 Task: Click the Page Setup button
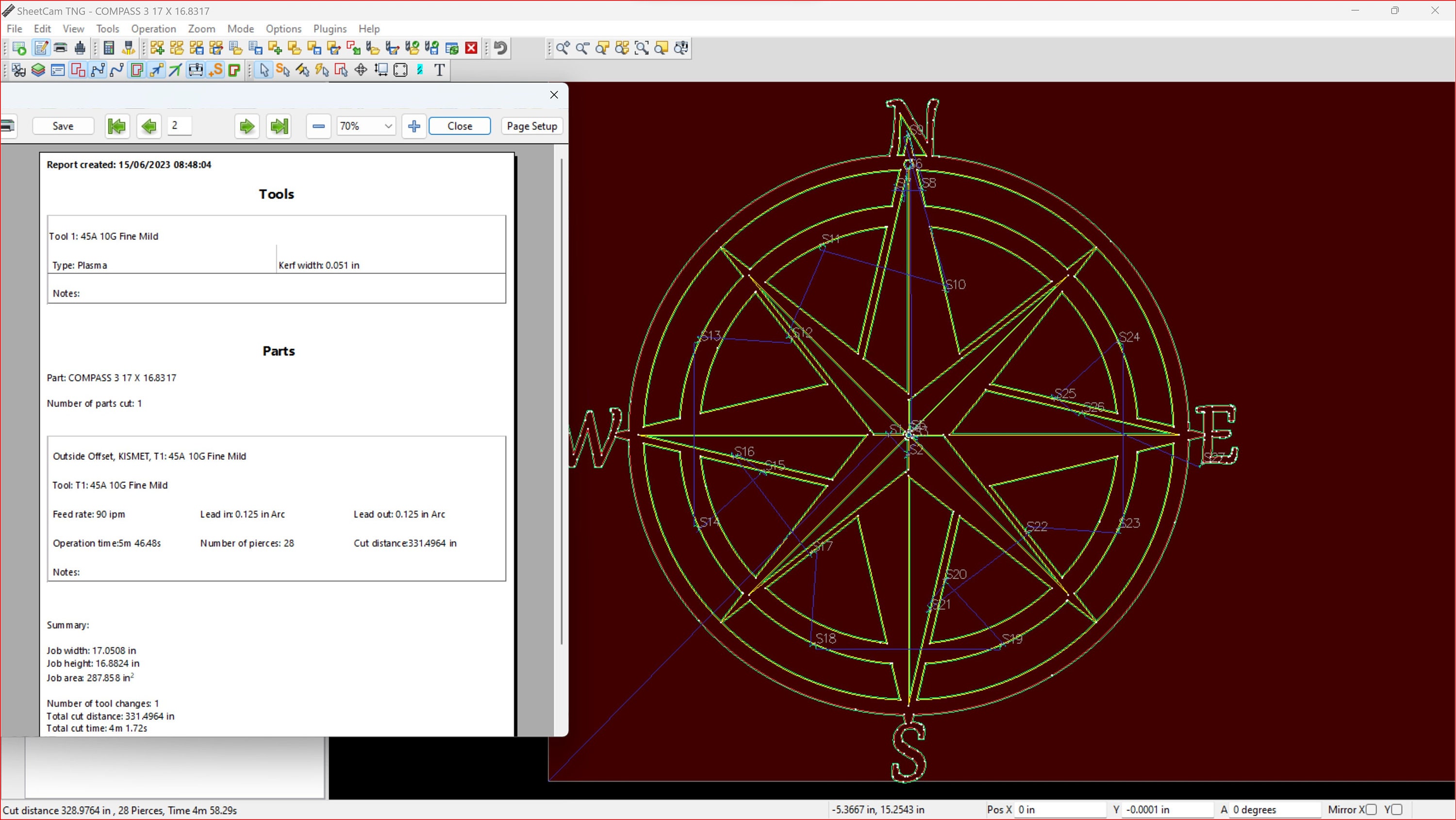tap(531, 126)
